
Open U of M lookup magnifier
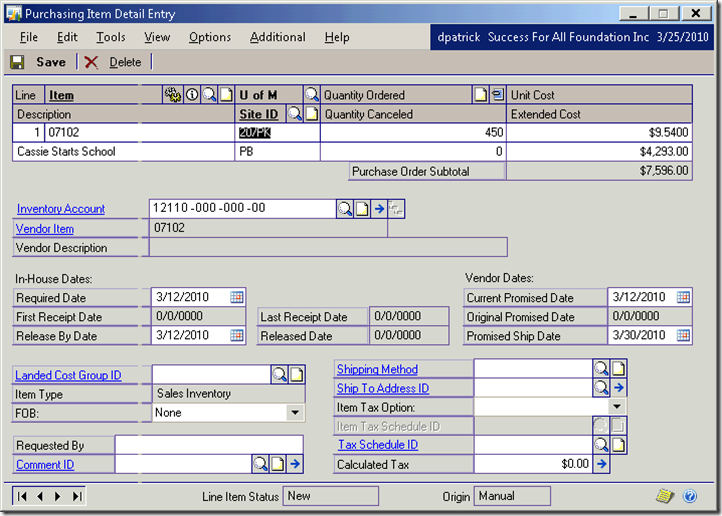pos(312,95)
